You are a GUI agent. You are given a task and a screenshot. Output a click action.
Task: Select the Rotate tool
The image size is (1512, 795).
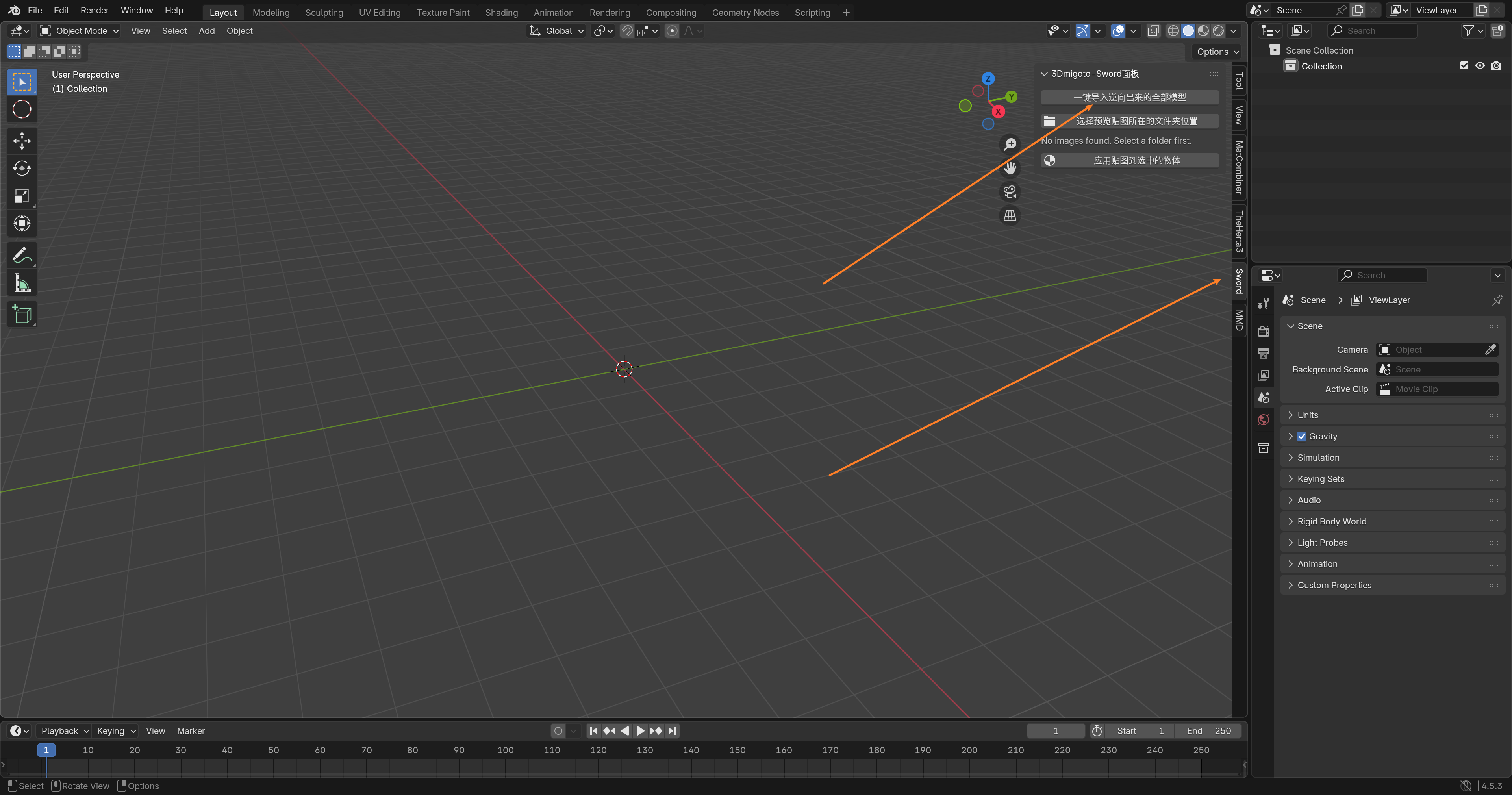point(22,169)
